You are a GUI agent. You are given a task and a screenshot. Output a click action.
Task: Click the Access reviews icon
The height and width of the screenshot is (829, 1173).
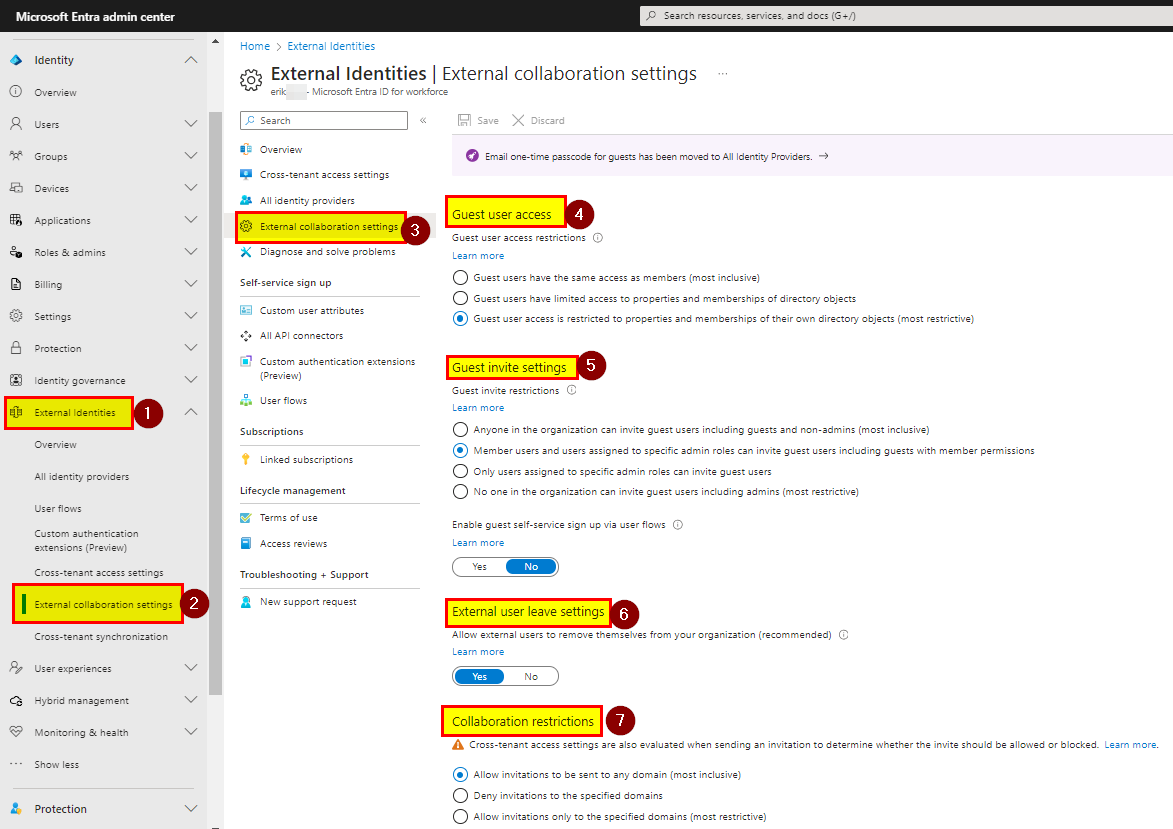click(246, 544)
